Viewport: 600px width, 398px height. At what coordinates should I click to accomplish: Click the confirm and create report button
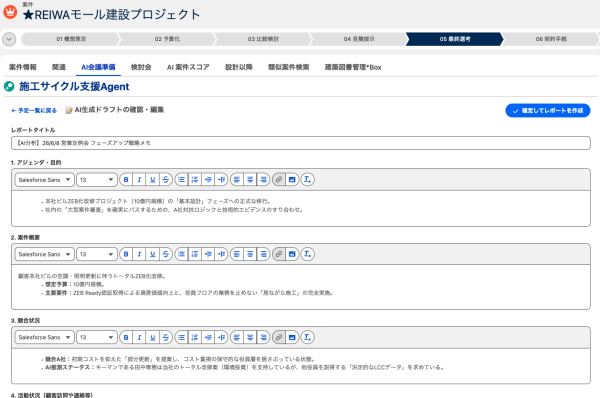click(548, 111)
